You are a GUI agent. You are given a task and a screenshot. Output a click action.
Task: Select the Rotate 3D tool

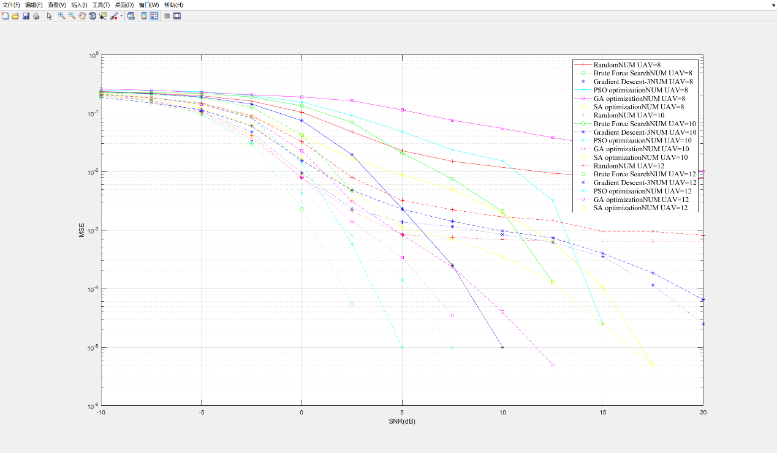click(93, 16)
